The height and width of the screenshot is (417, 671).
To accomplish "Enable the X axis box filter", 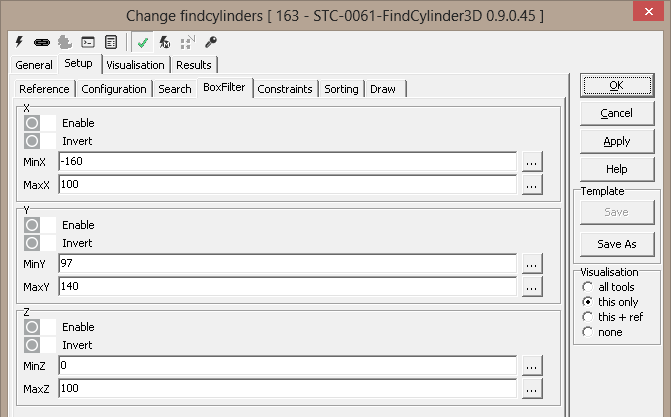I will 32,123.
